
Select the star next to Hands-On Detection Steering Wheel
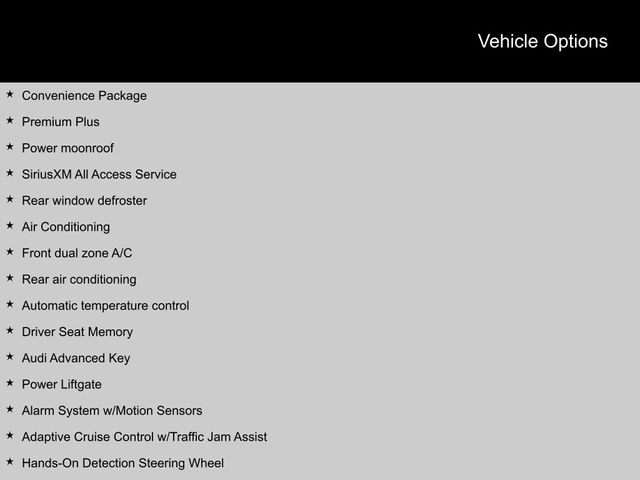click(9, 462)
